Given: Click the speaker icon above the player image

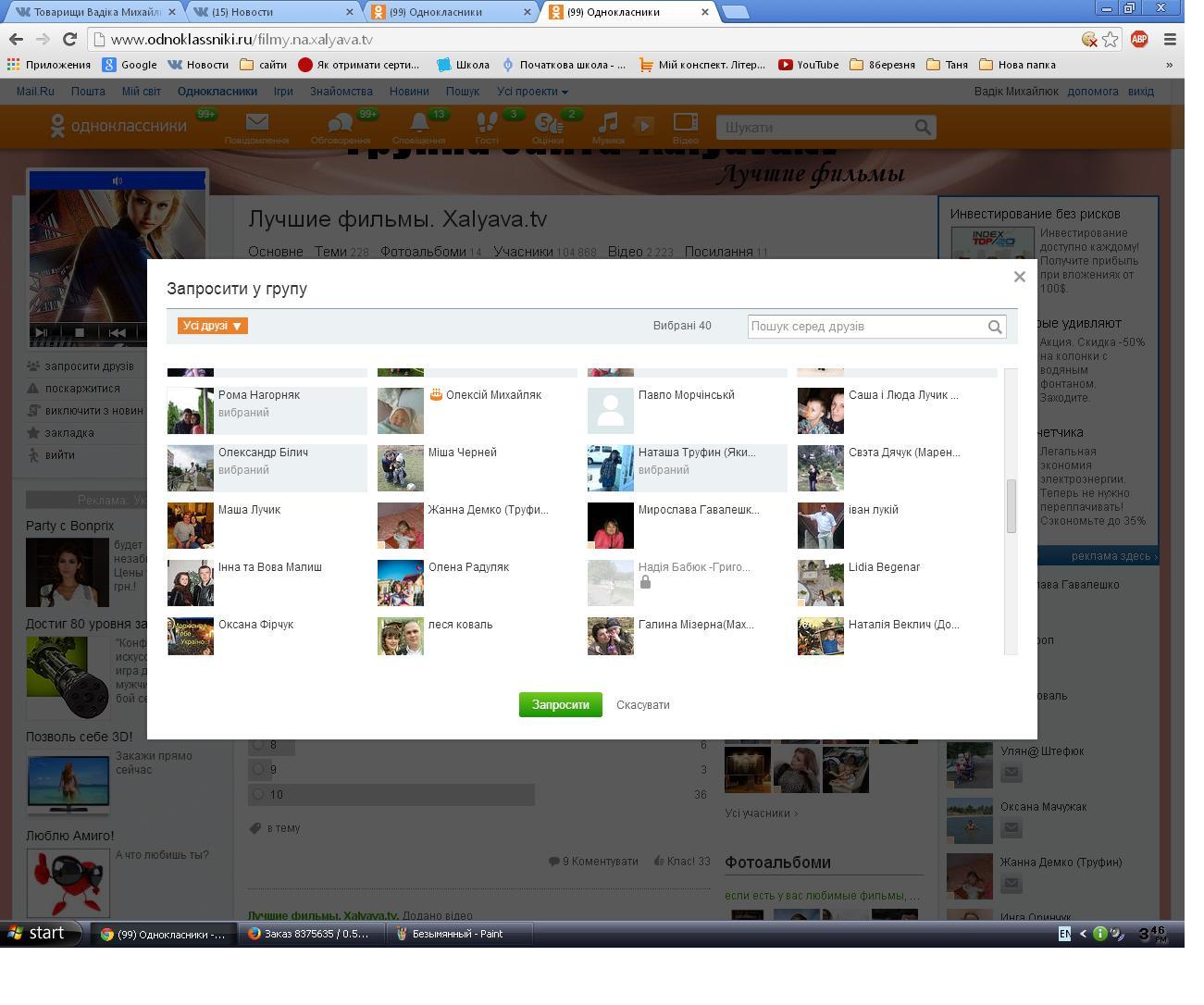Looking at the screenshot, I should [117, 180].
